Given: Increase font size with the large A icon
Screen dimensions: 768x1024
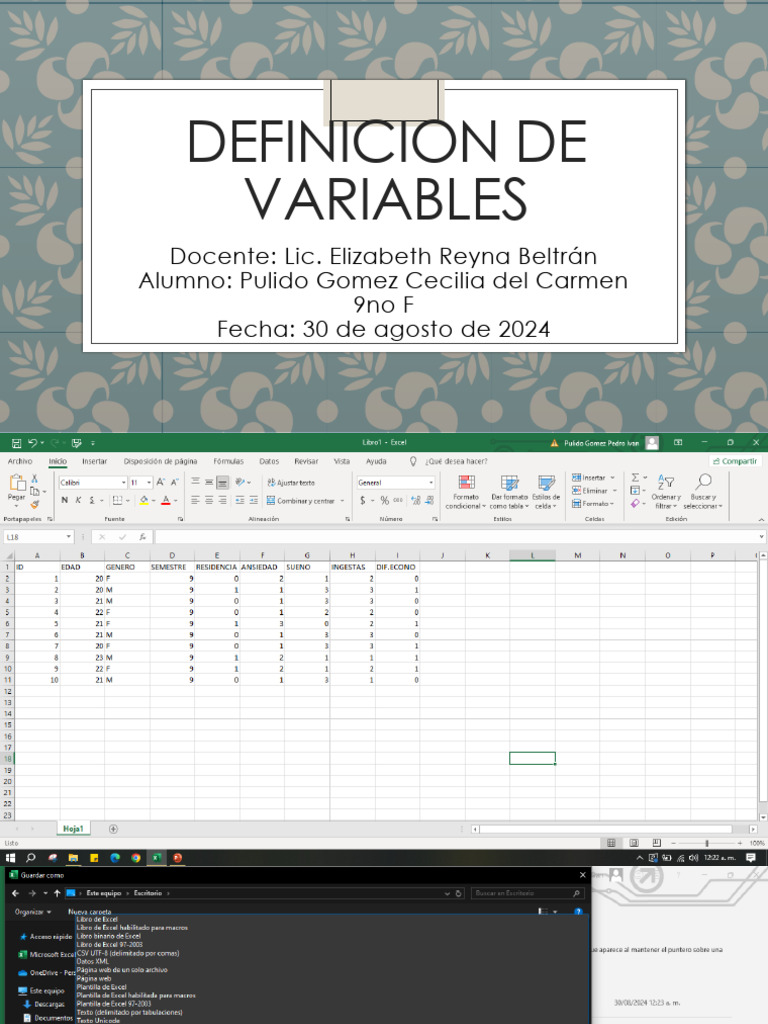Looking at the screenshot, I should pyautogui.click(x=161, y=482).
